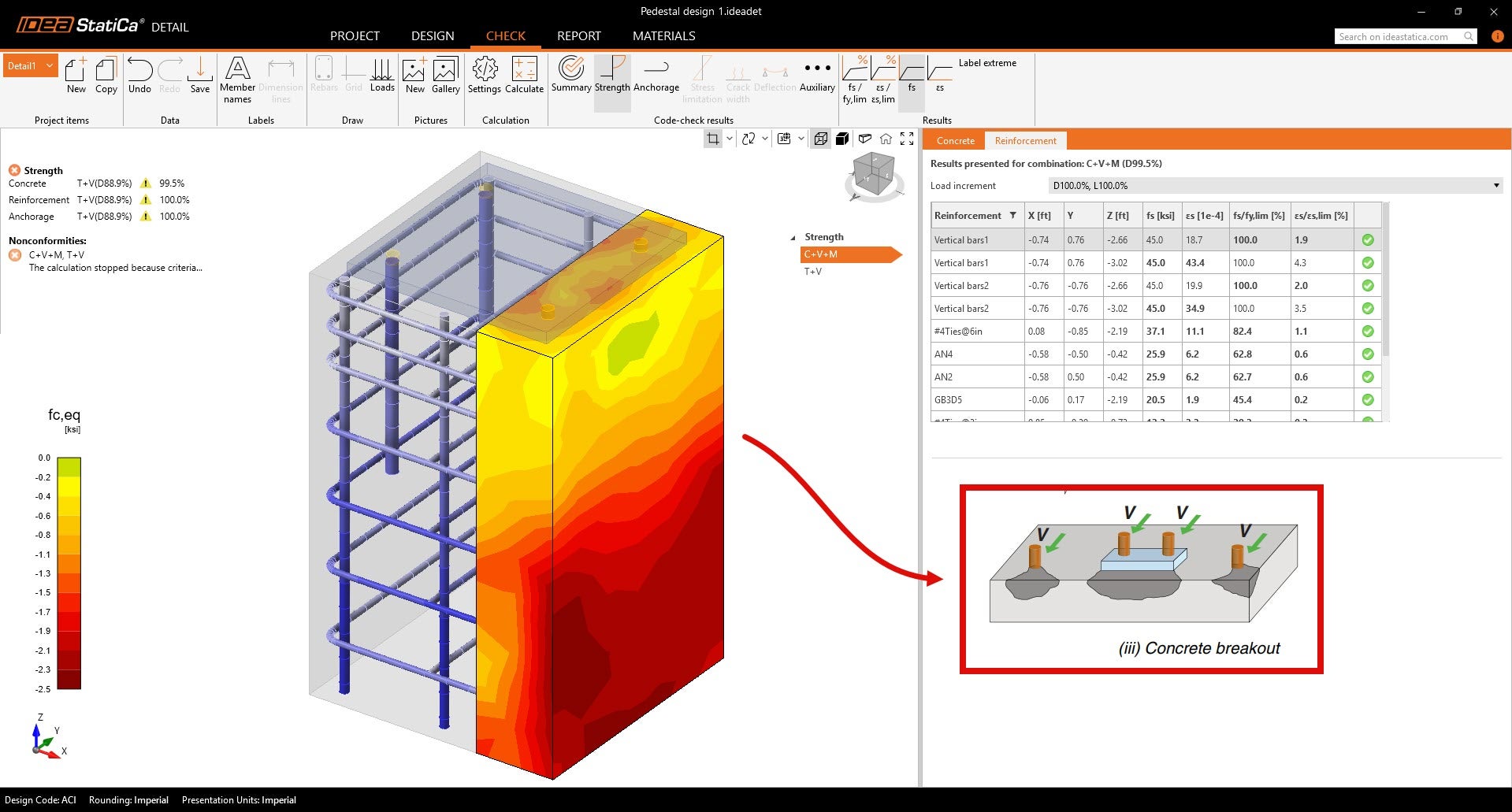Toggle the solid black cube view mode
This screenshot has height=812, width=1512.
842,139
